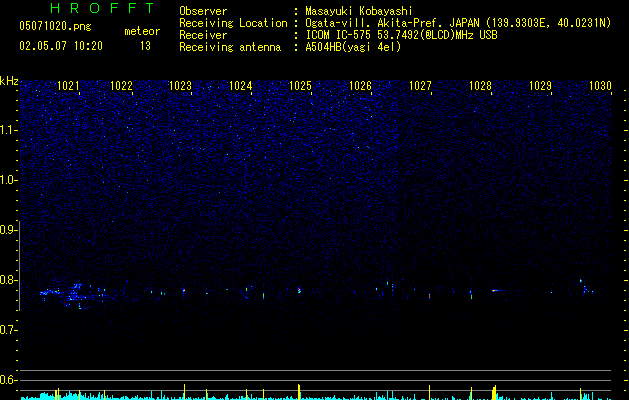629x400 pixels.
Task: Click the meteor echo cluster near 1021
Action: pyautogui.click(x=74, y=296)
